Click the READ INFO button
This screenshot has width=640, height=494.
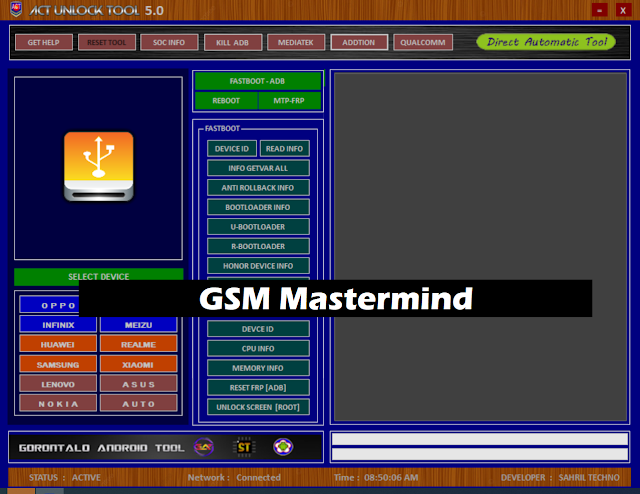coord(284,149)
